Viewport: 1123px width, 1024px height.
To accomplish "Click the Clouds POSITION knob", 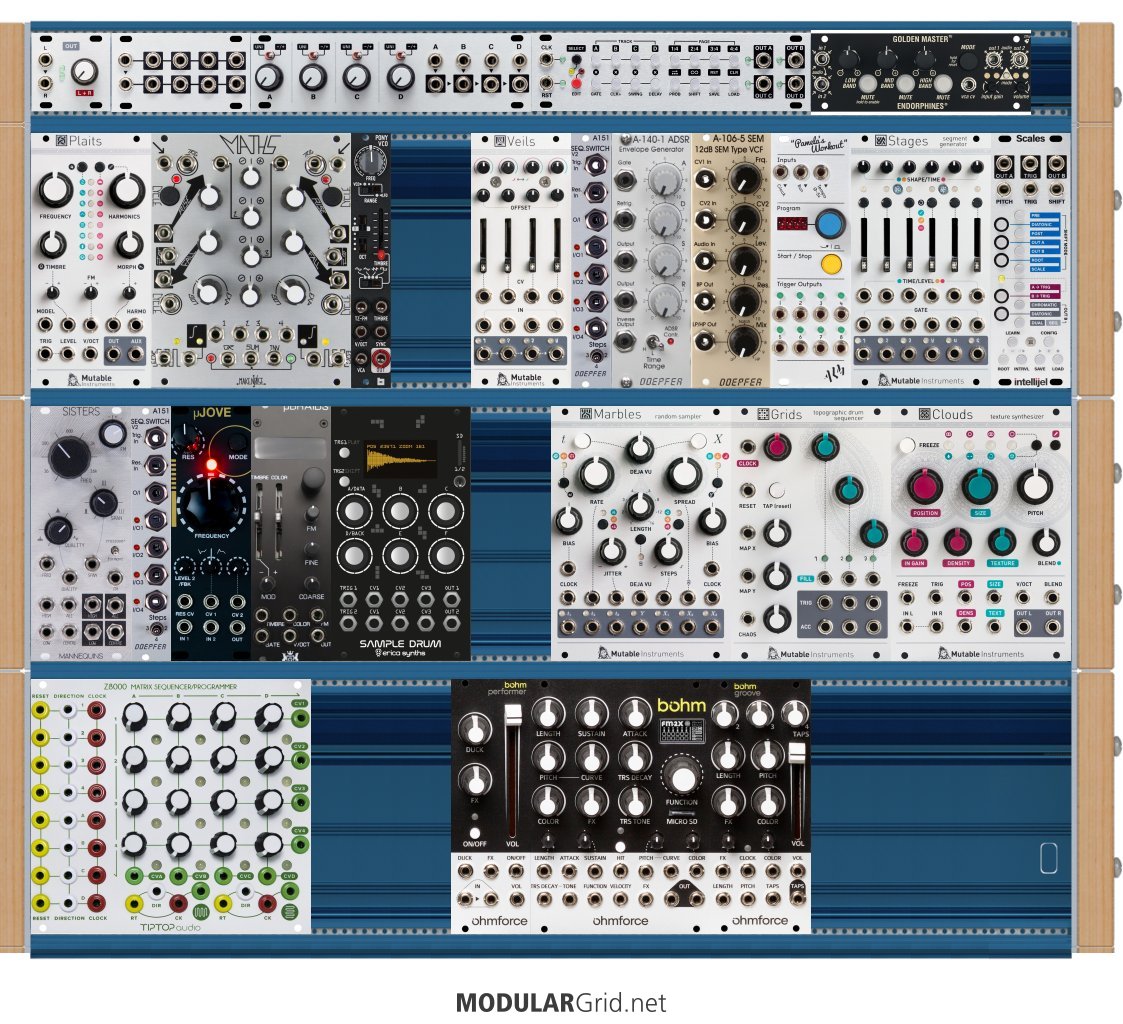I will pyautogui.click(x=925, y=487).
